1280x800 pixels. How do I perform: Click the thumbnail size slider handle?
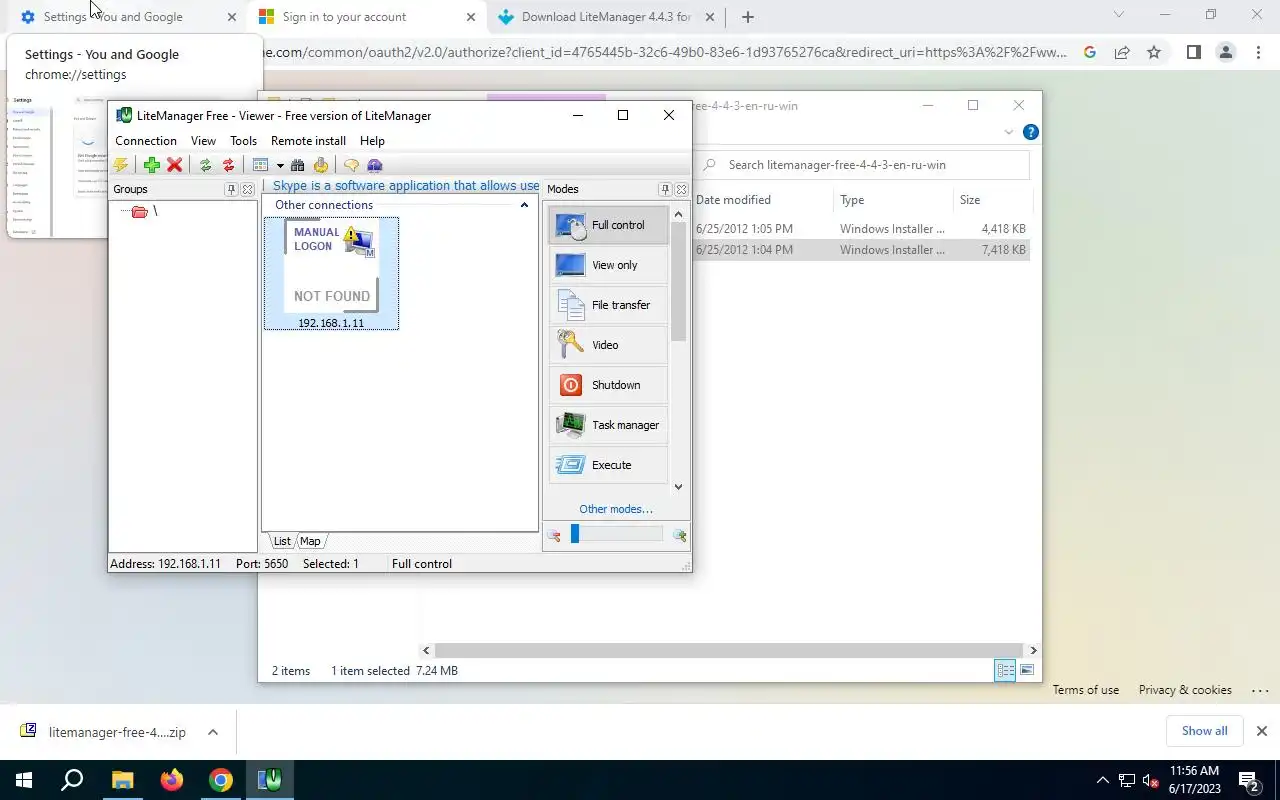click(575, 534)
